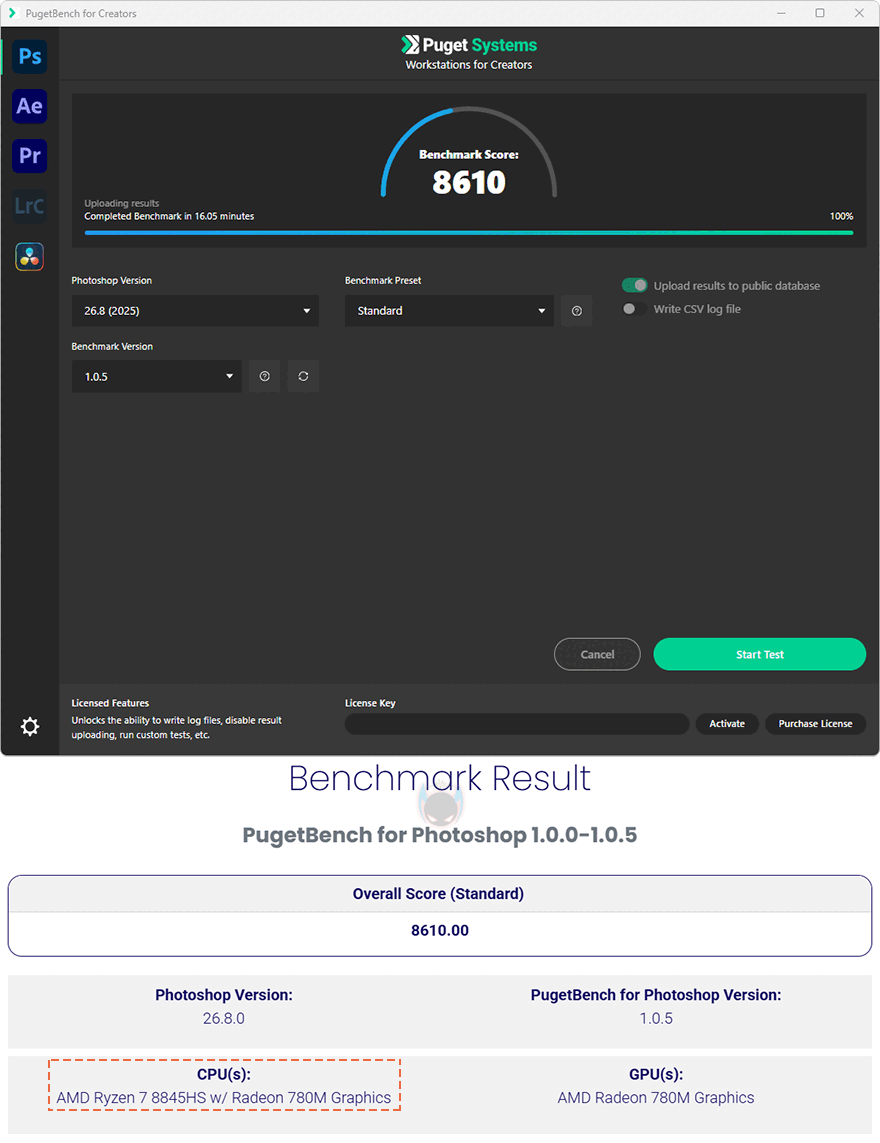Open the Photoshop Version dropdown

(195, 311)
